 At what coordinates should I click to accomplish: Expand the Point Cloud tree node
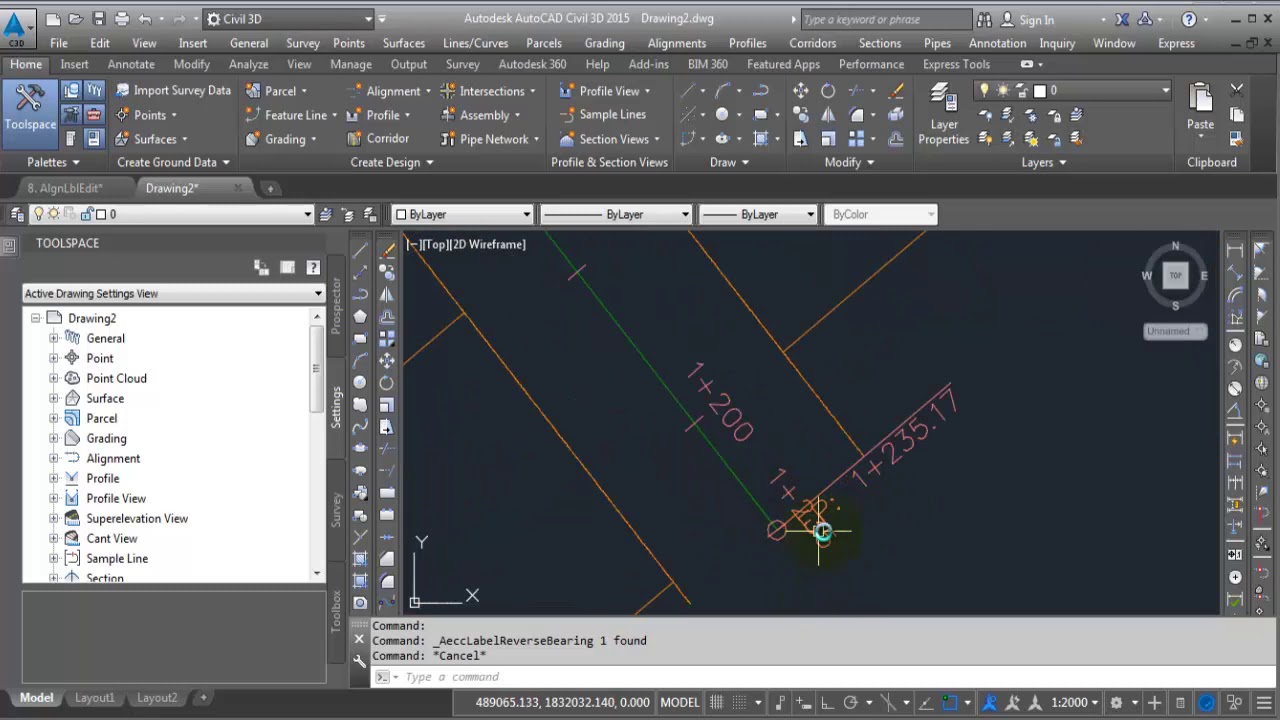coord(54,378)
